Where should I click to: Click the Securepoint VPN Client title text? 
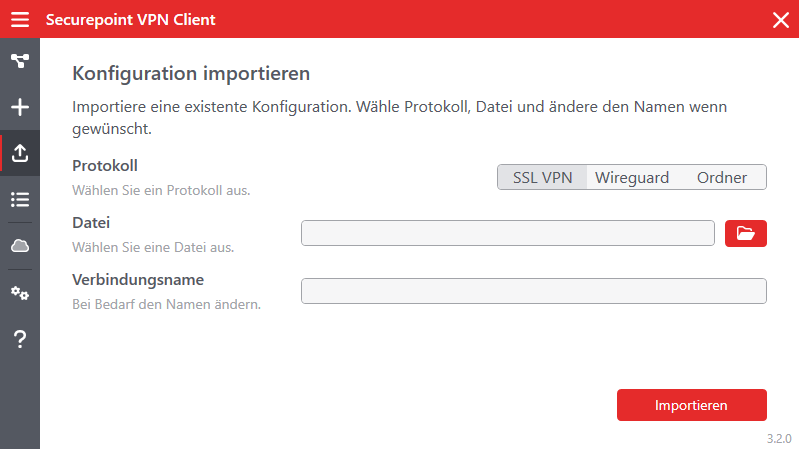[x=130, y=19]
